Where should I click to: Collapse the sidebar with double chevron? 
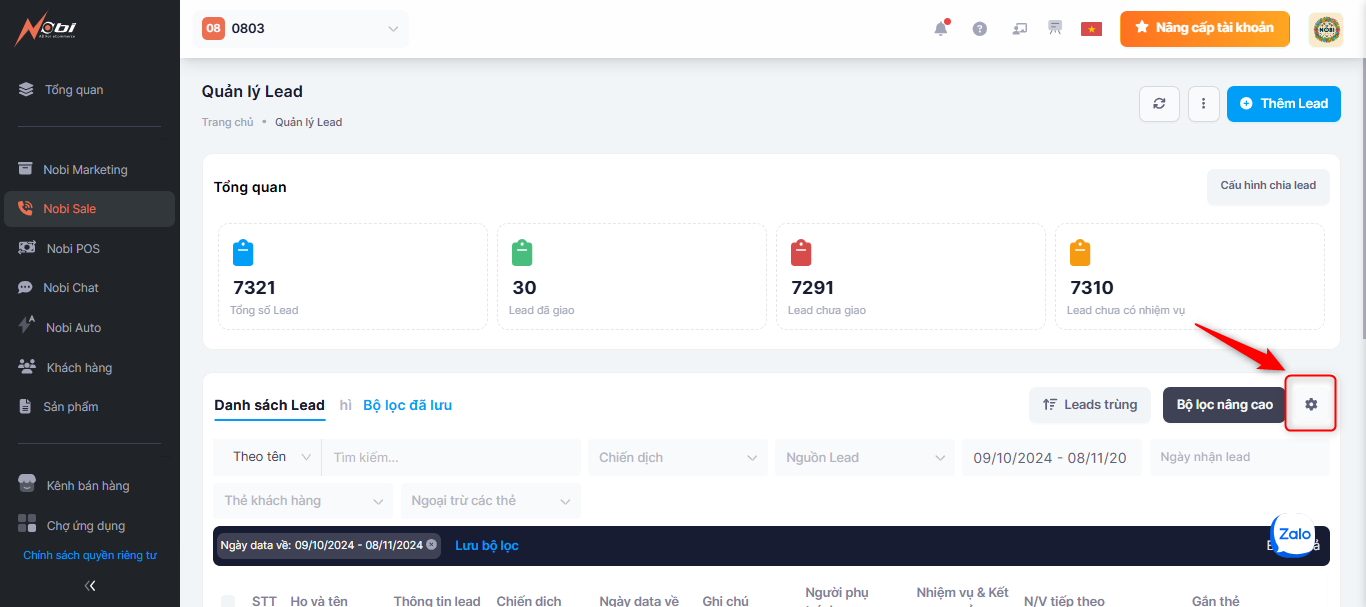coord(90,586)
